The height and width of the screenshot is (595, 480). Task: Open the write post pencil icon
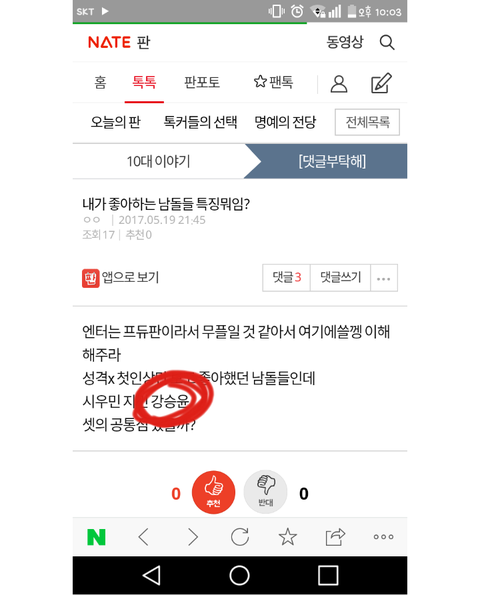coord(381,83)
